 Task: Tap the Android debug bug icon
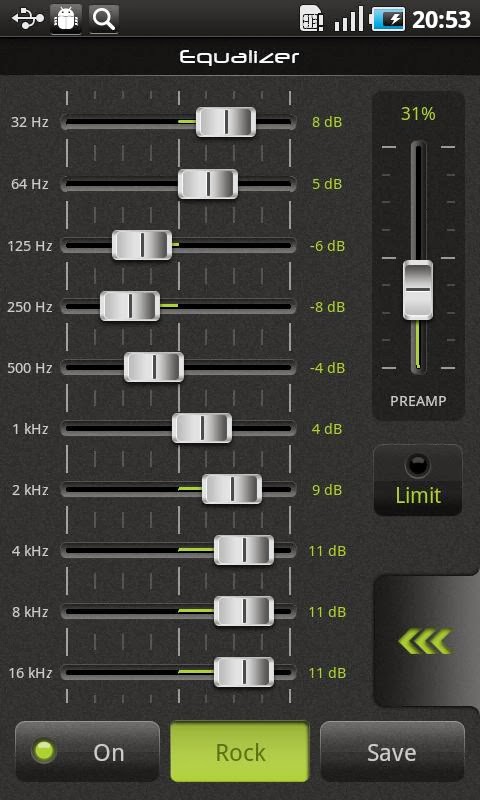(x=66, y=19)
